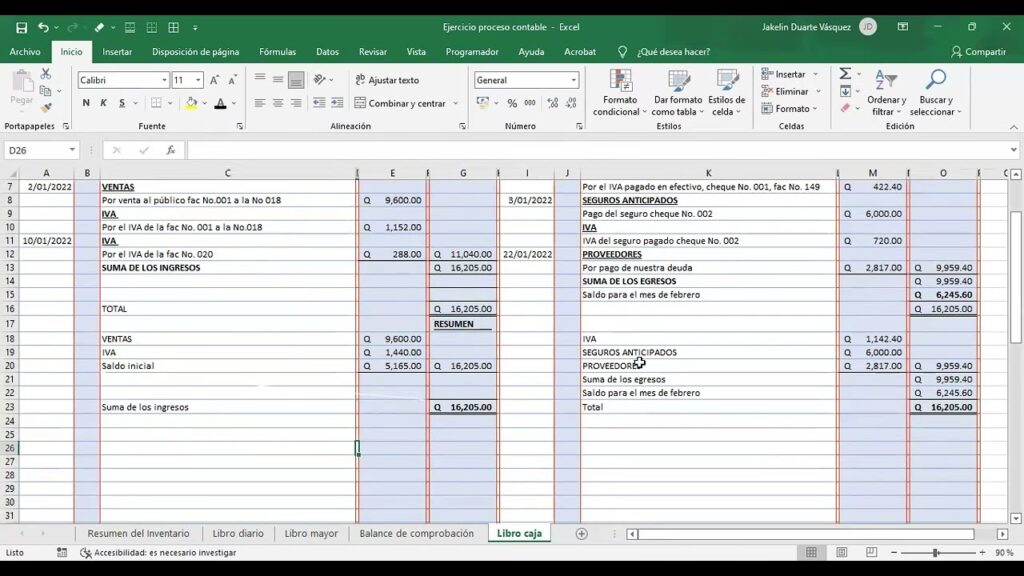This screenshot has height=576, width=1024.
Task: Switch to the Libro diario sheet tab
Action: click(238, 534)
